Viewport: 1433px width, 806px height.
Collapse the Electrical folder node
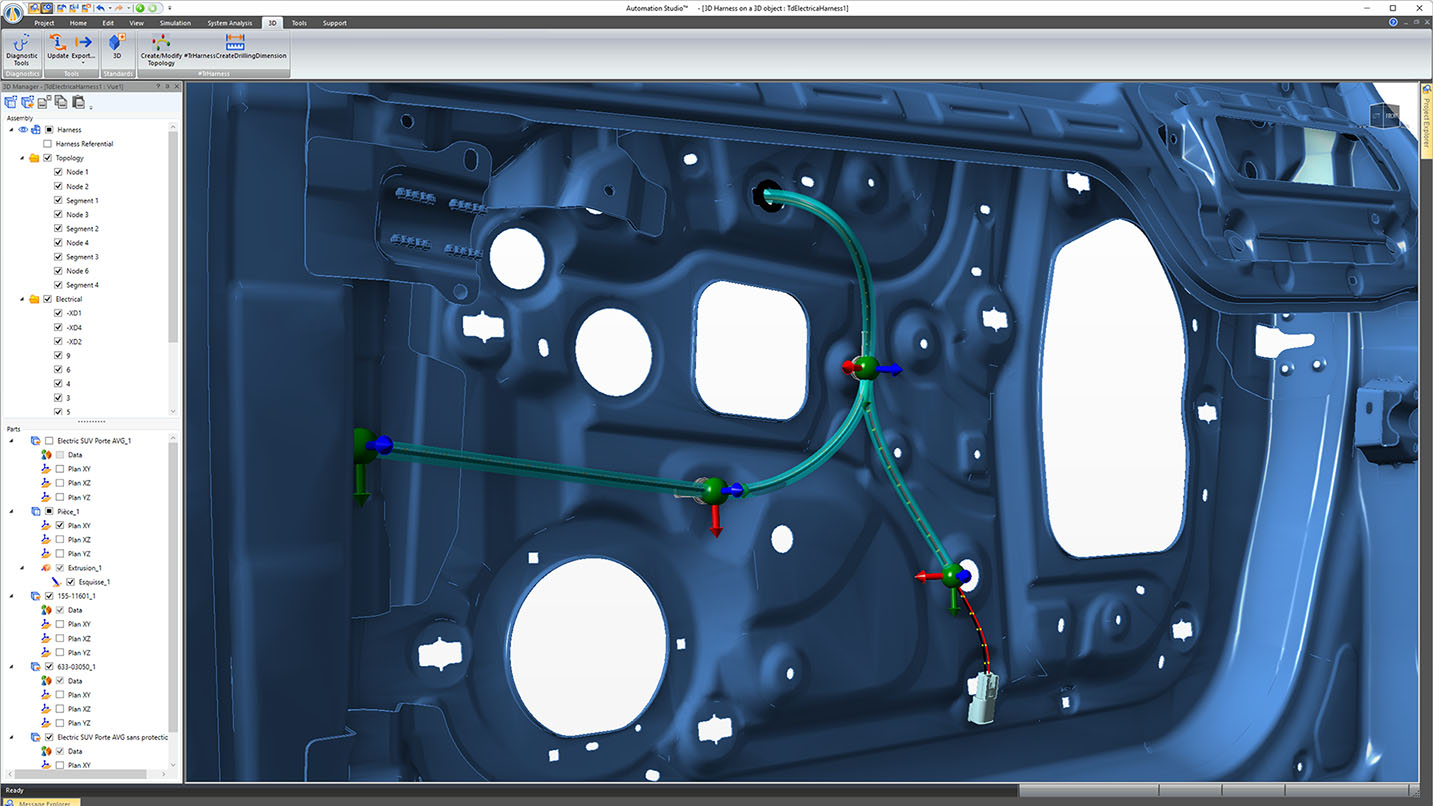coord(22,299)
